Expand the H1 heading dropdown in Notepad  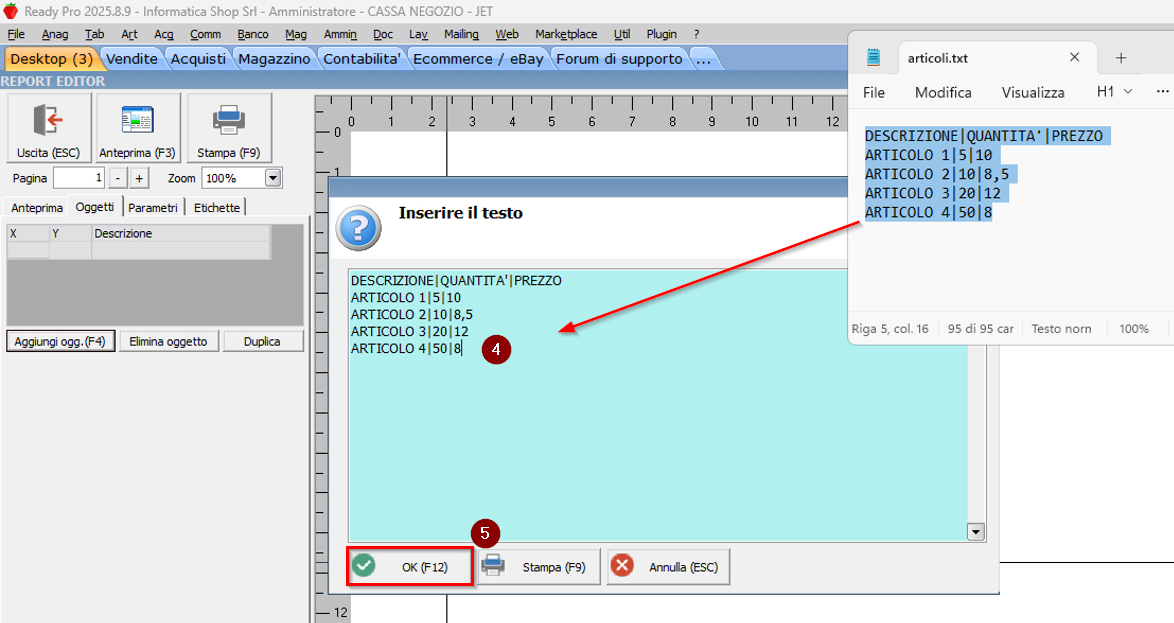point(1114,91)
